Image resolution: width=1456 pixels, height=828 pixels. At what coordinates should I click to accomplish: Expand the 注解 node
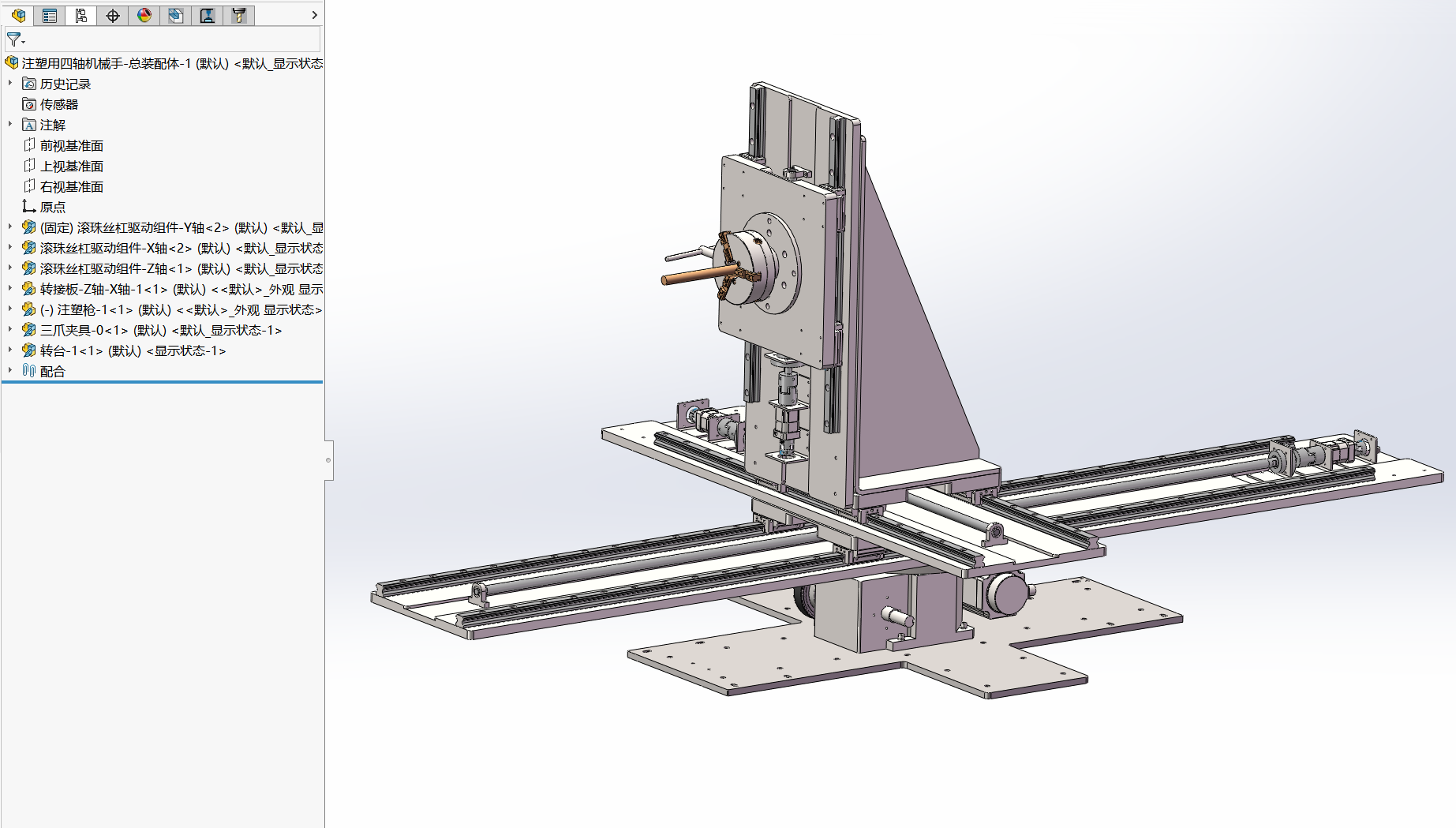(x=10, y=124)
